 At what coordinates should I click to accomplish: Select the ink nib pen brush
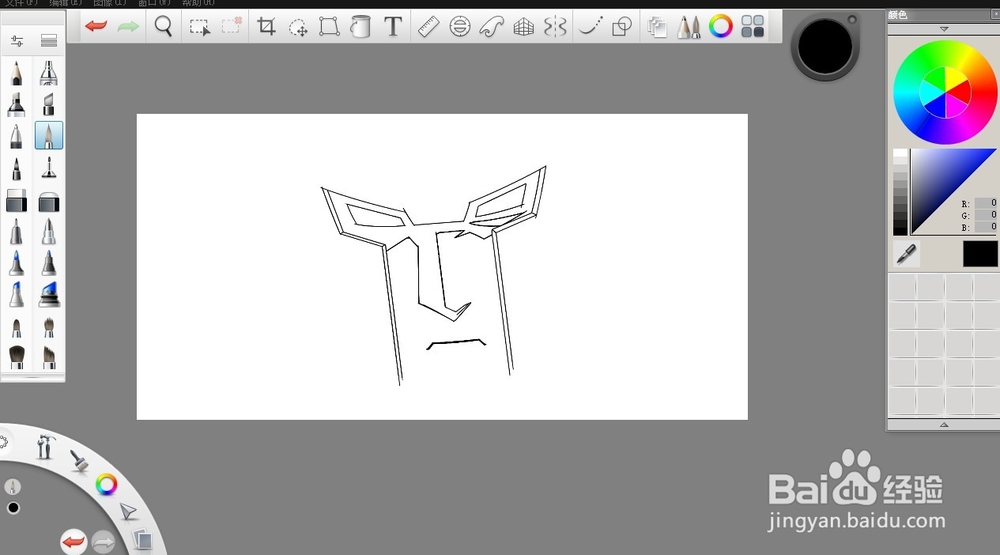[x=48, y=168]
